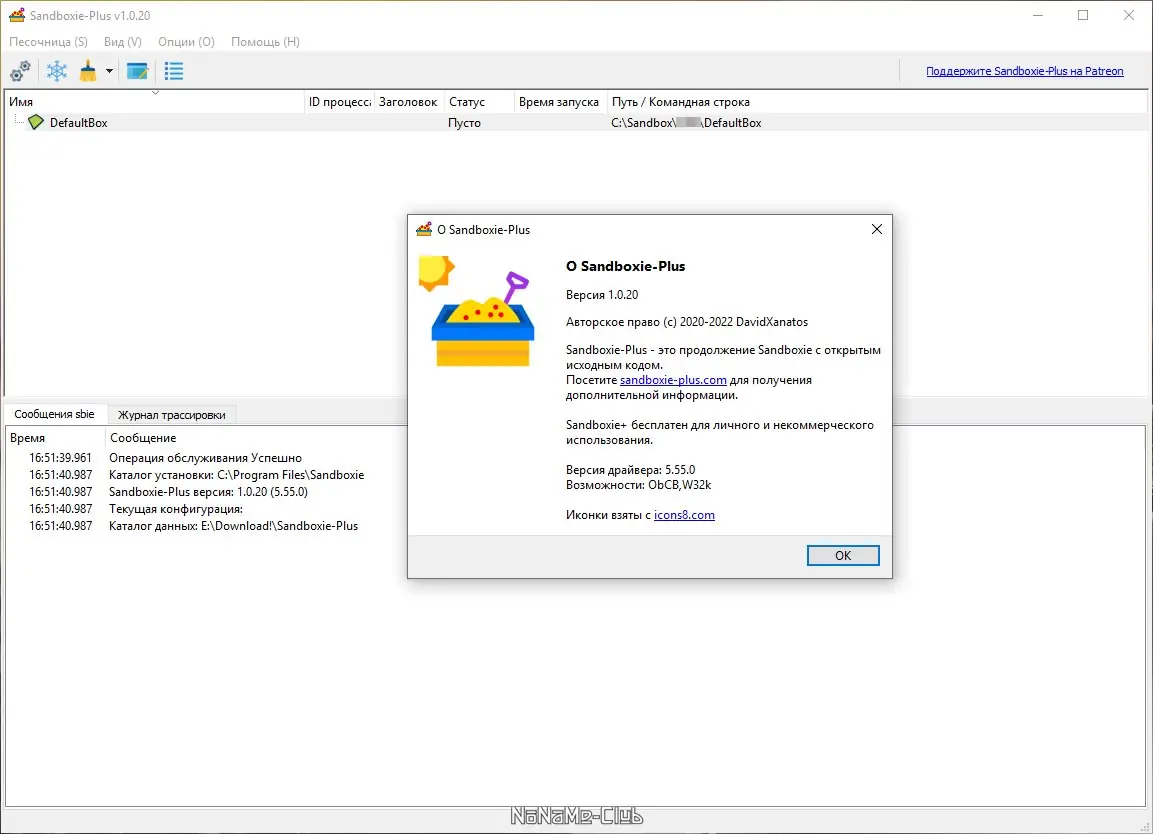Maximize the Sandboxie-Plus main window
Image resolution: width=1153 pixels, height=834 pixels.
pyautogui.click(x=1083, y=15)
